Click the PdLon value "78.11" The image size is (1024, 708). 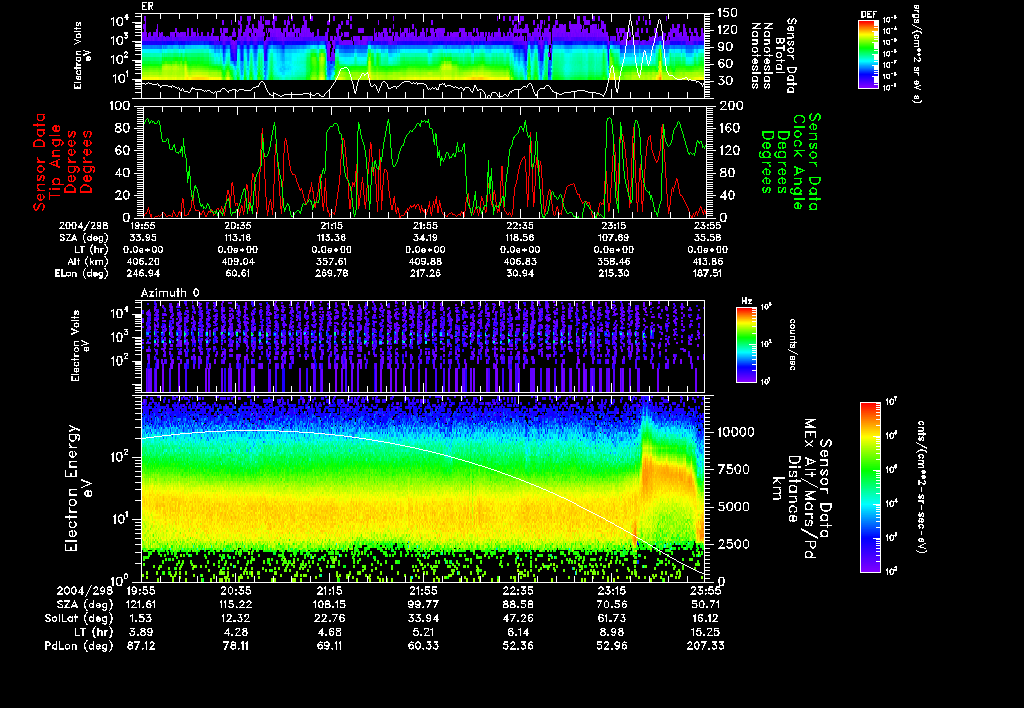[x=235, y=645]
